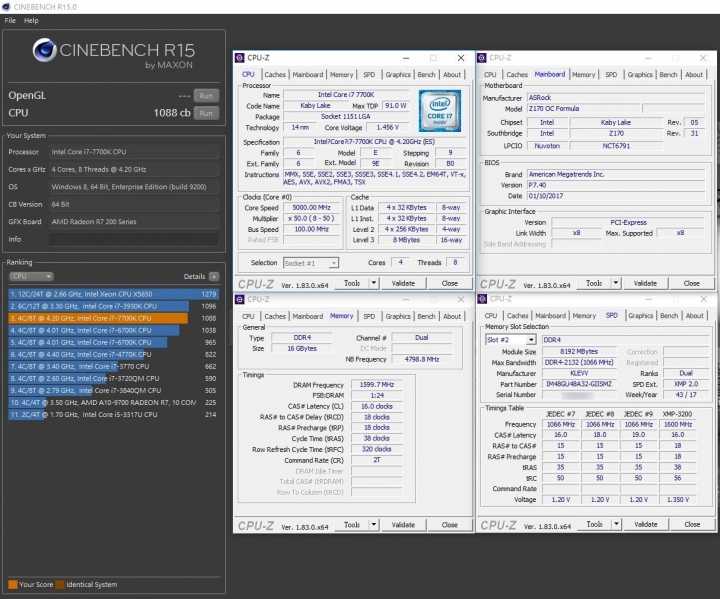Open the CPU ranking type dropdown
Screen dimensions: 720x599
pos(31,276)
